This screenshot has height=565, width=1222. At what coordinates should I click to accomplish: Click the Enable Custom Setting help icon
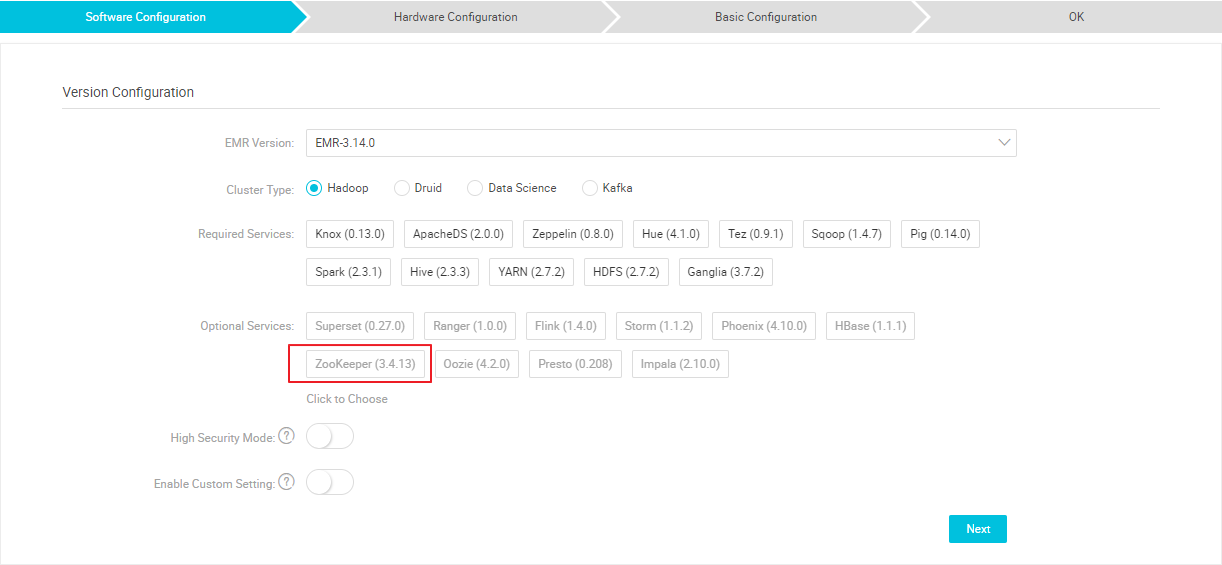tap(287, 482)
